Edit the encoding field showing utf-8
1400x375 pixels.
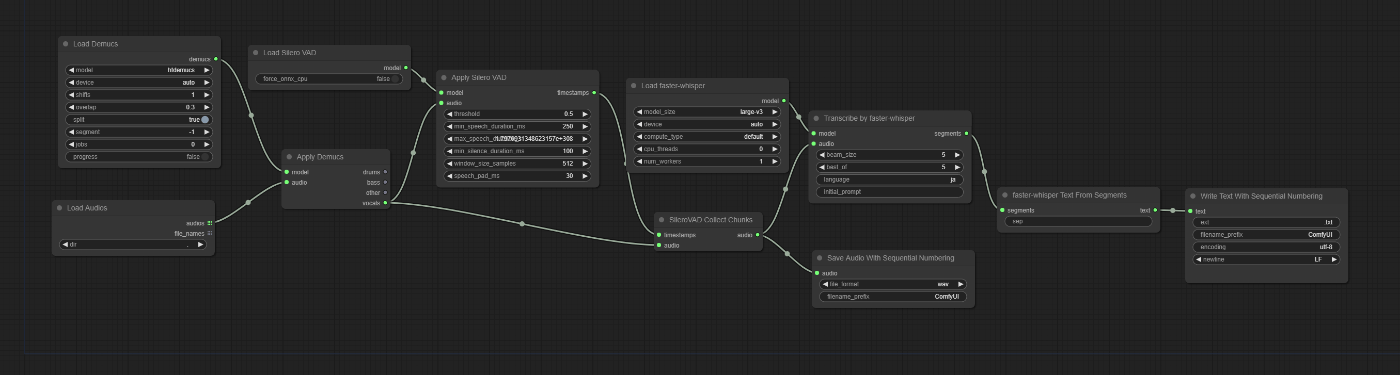click(1266, 246)
